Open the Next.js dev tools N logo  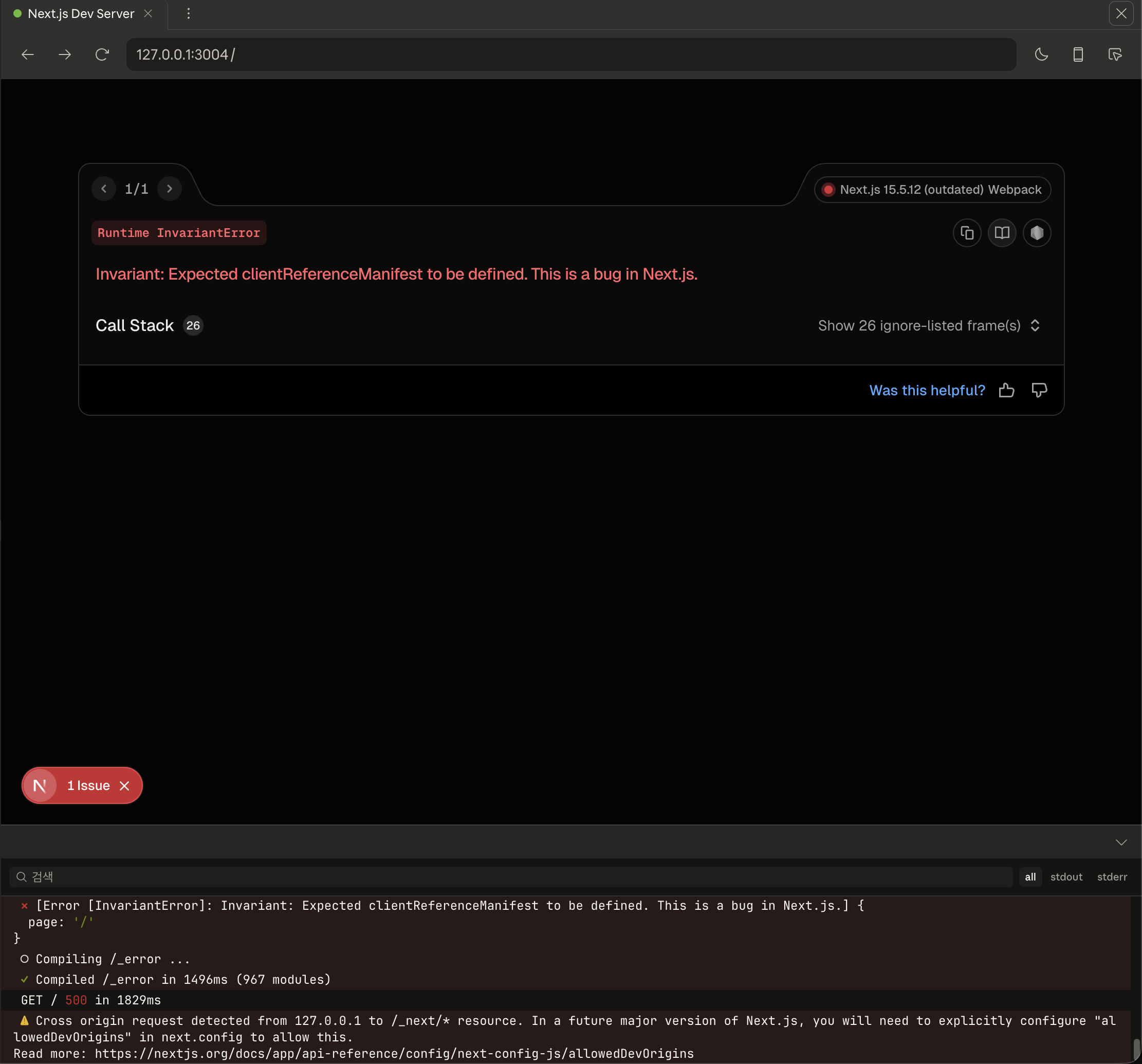(x=40, y=785)
